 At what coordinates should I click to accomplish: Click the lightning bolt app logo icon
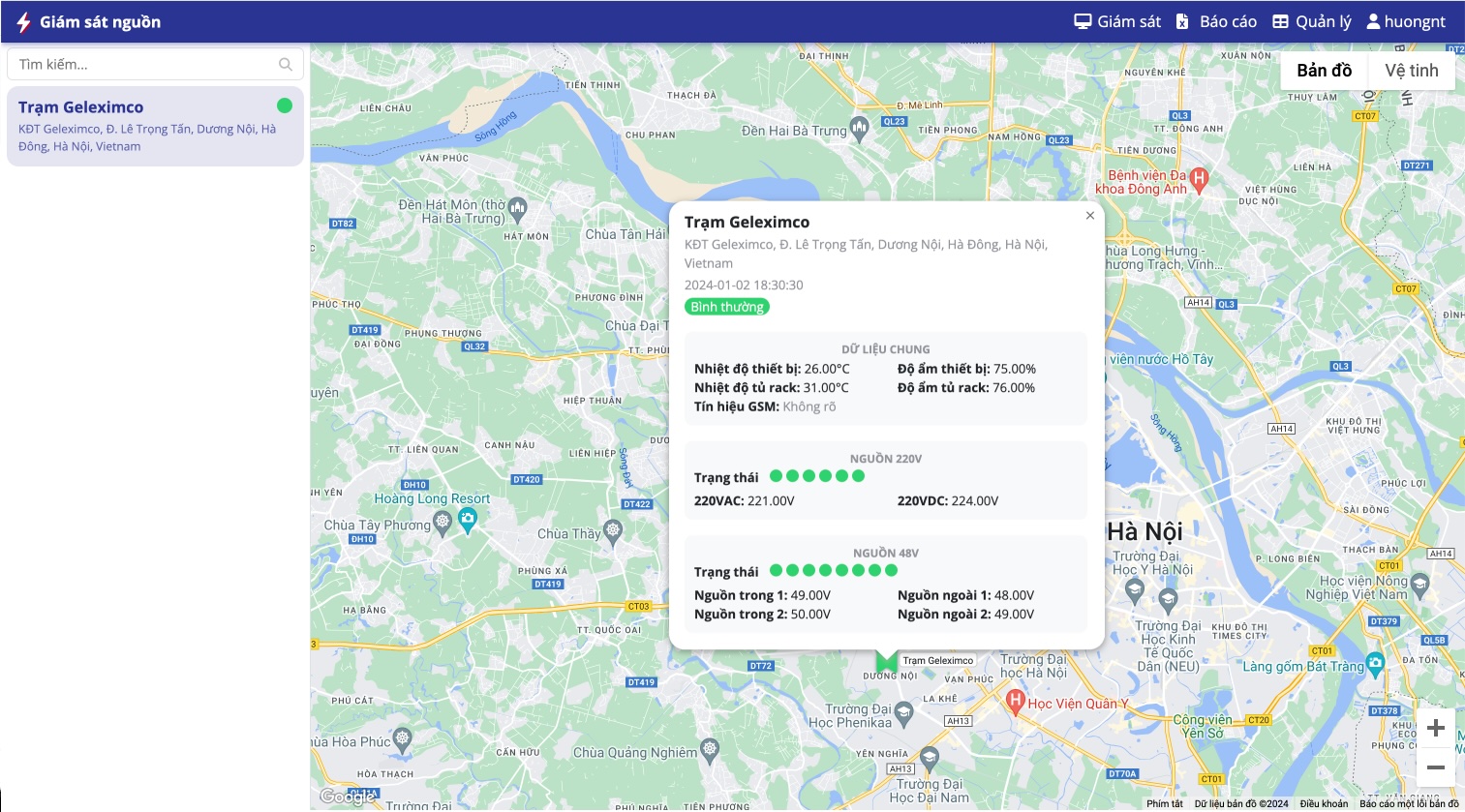(22, 20)
